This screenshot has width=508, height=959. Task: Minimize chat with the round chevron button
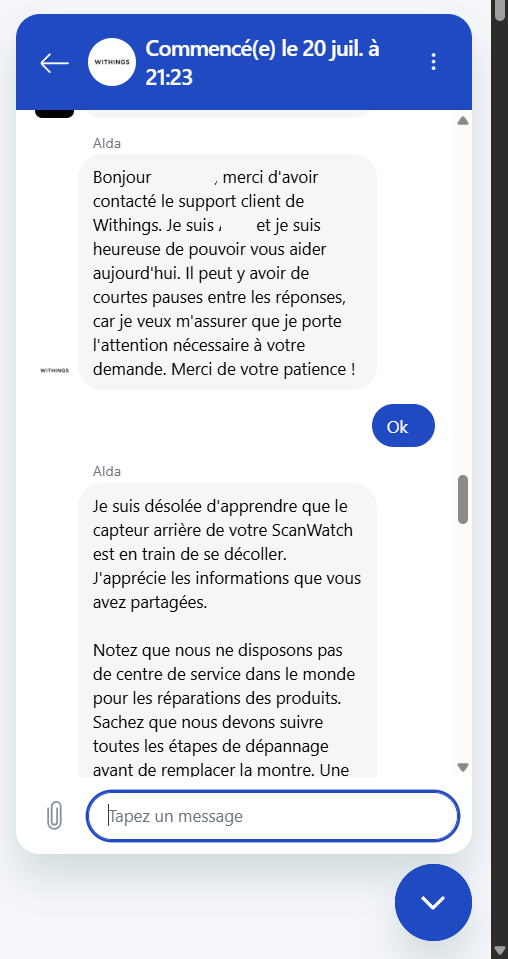pyautogui.click(x=433, y=902)
